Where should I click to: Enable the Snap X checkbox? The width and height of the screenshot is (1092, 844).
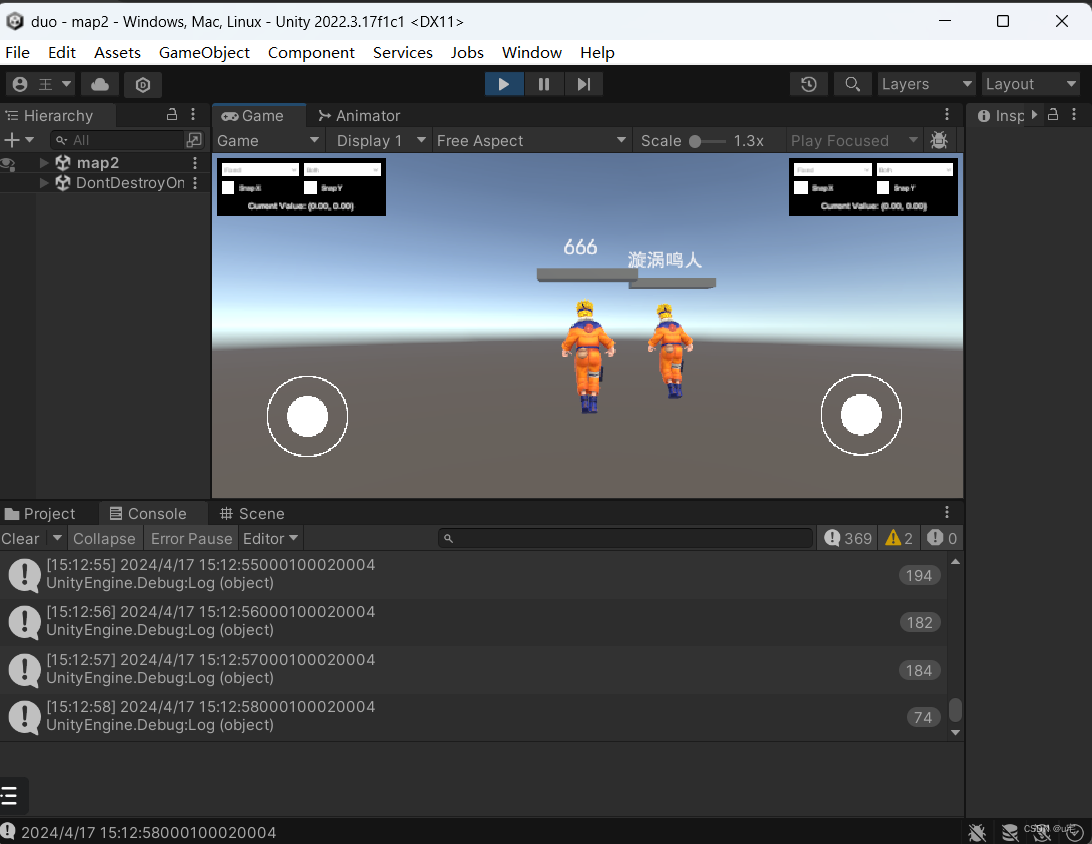pos(228,188)
